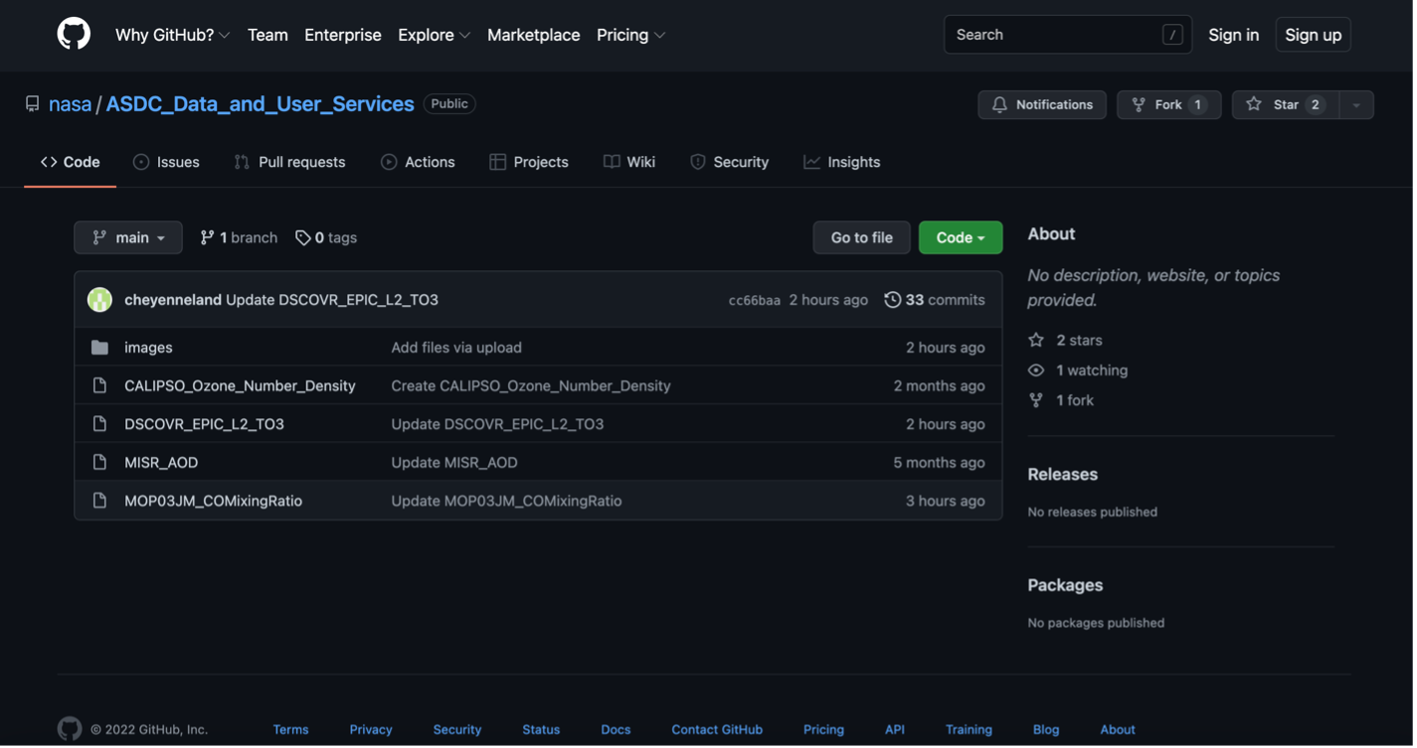Fork the repository with Fork button
The image size is (1417, 748).
coord(1168,104)
